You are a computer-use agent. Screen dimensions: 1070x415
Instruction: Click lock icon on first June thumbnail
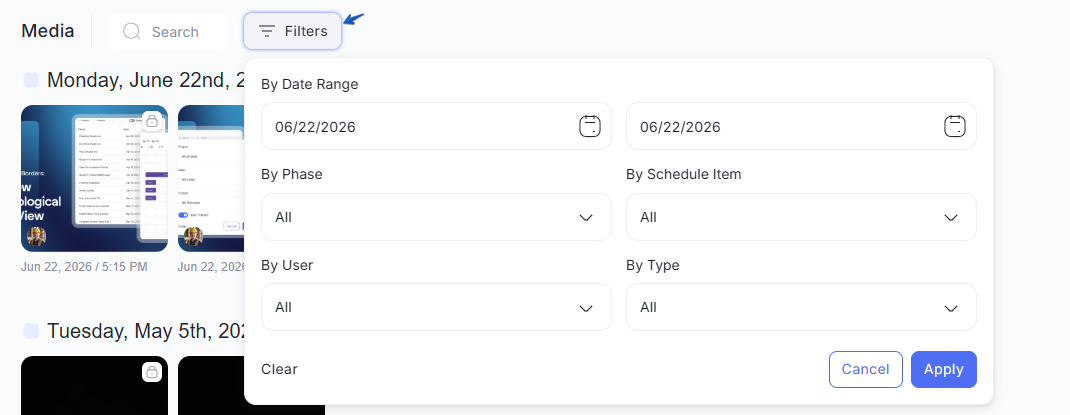click(x=152, y=121)
